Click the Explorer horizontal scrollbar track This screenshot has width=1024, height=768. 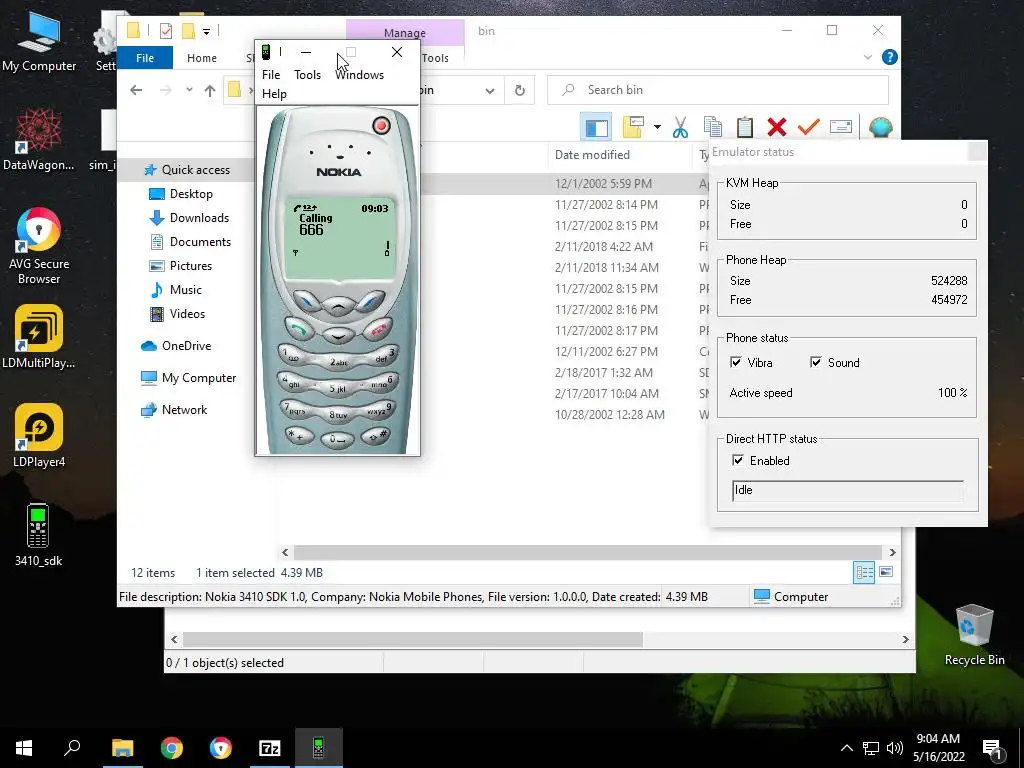coord(588,552)
